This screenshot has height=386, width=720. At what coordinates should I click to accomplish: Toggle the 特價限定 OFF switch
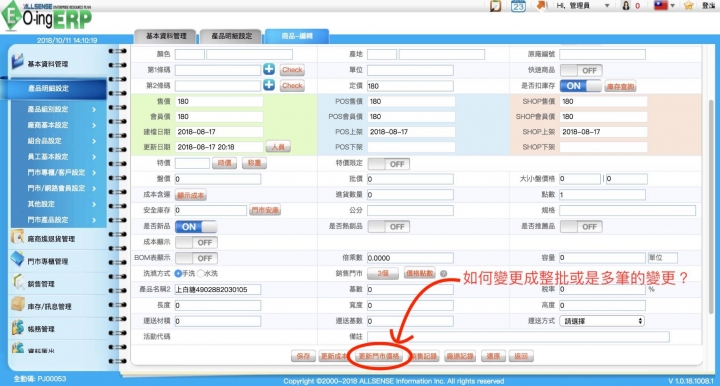pyautogui.click(x=389, y=164)
